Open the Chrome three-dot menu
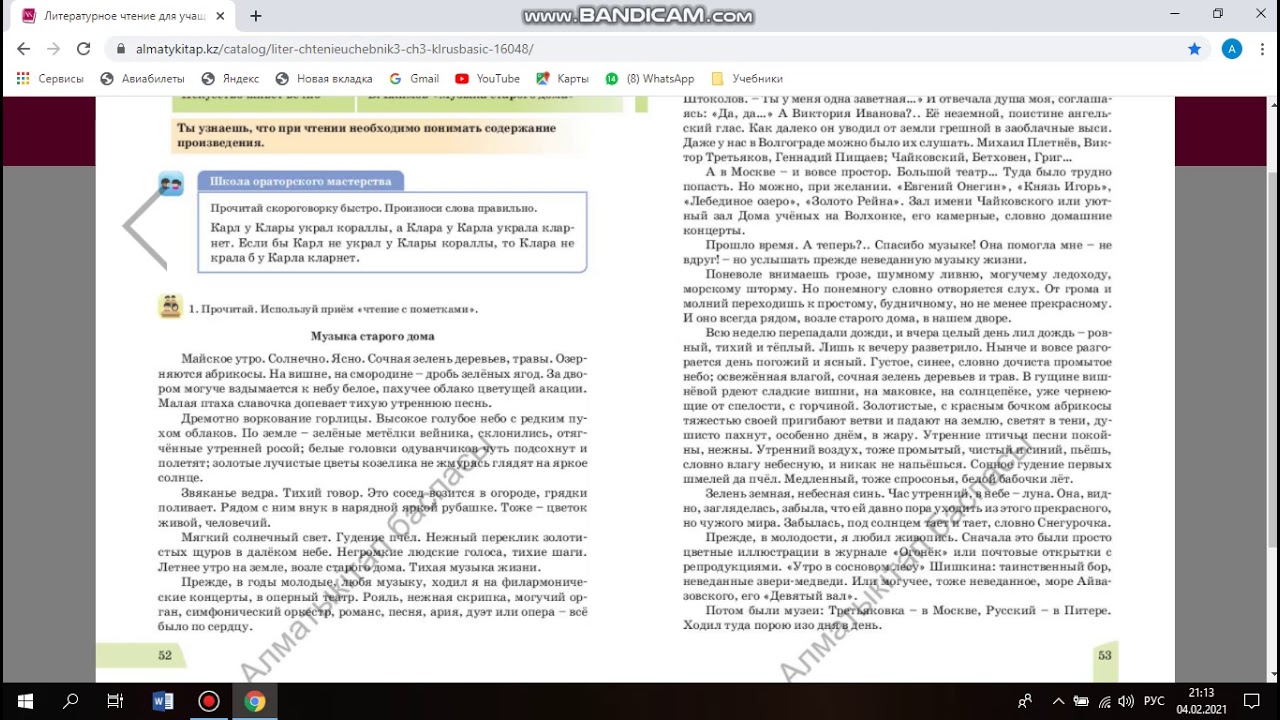1280x720 pixels. 1263,49
